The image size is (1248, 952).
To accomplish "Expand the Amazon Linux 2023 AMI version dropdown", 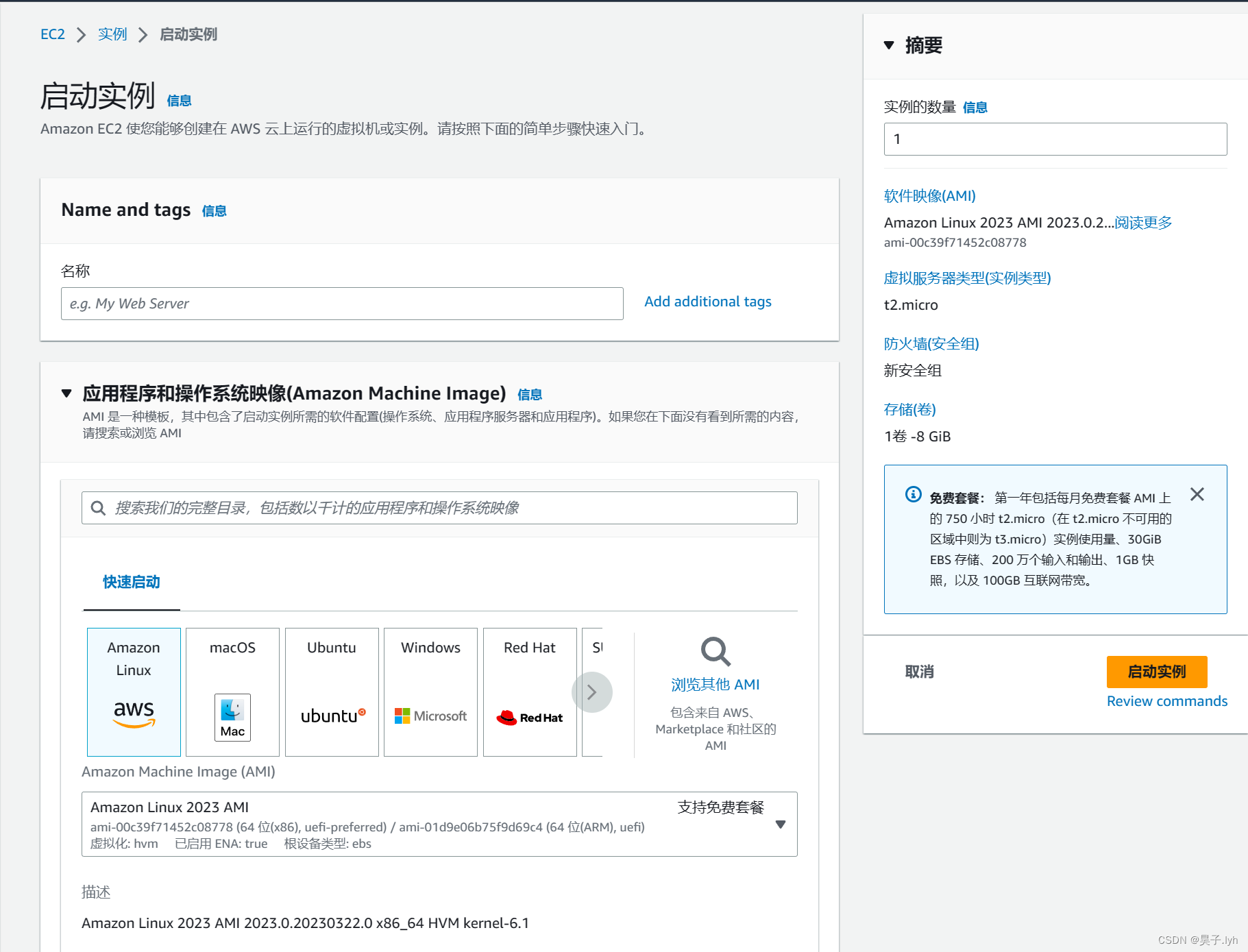I will click(x=781, y=825).
